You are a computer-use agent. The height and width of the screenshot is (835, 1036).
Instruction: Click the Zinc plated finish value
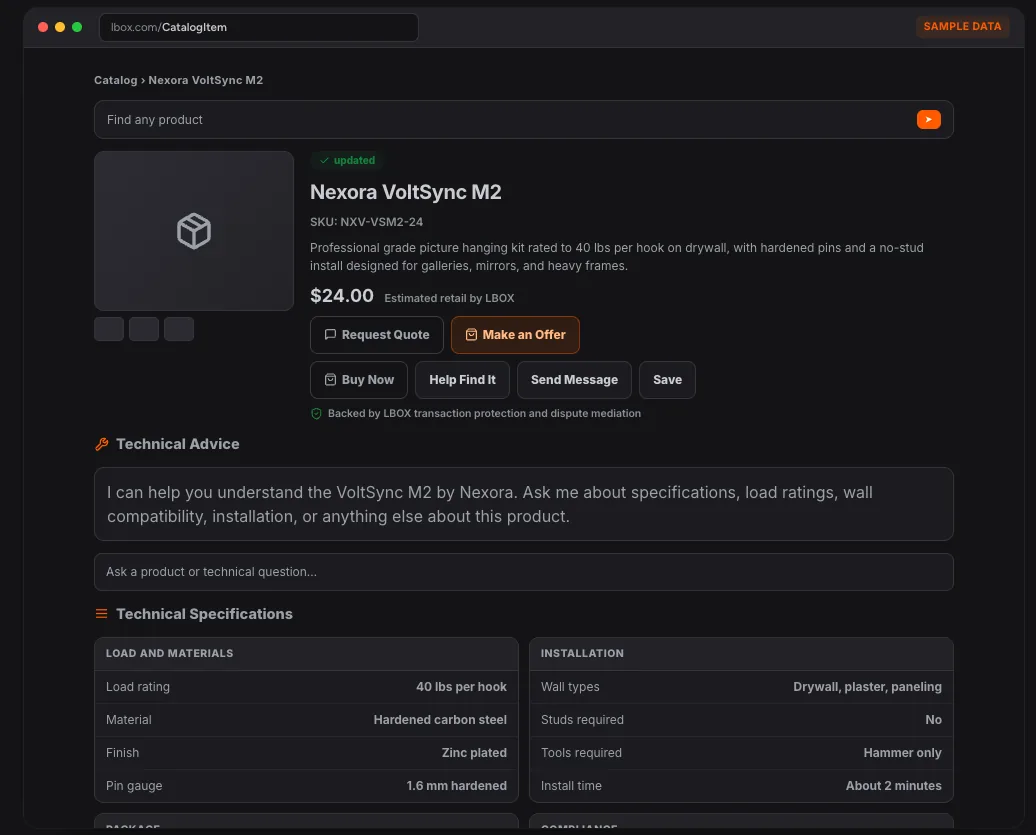coord(474,753)
